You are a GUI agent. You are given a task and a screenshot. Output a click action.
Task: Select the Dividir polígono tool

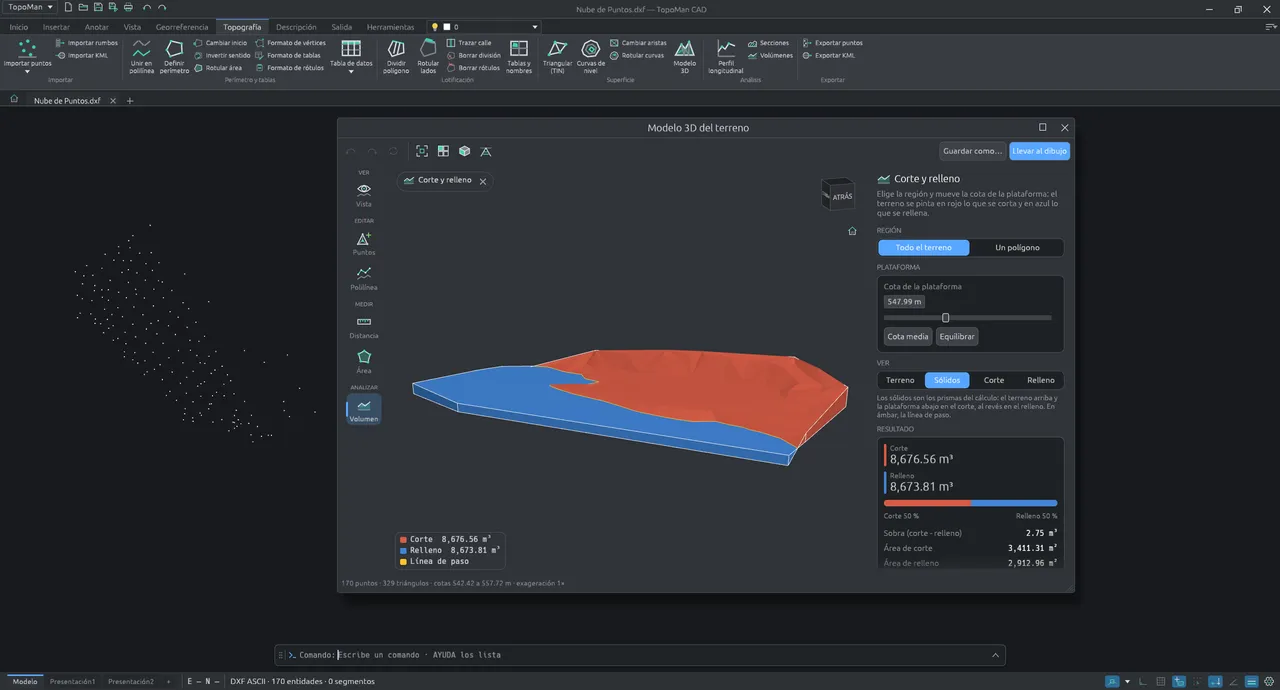pos(396,57)
